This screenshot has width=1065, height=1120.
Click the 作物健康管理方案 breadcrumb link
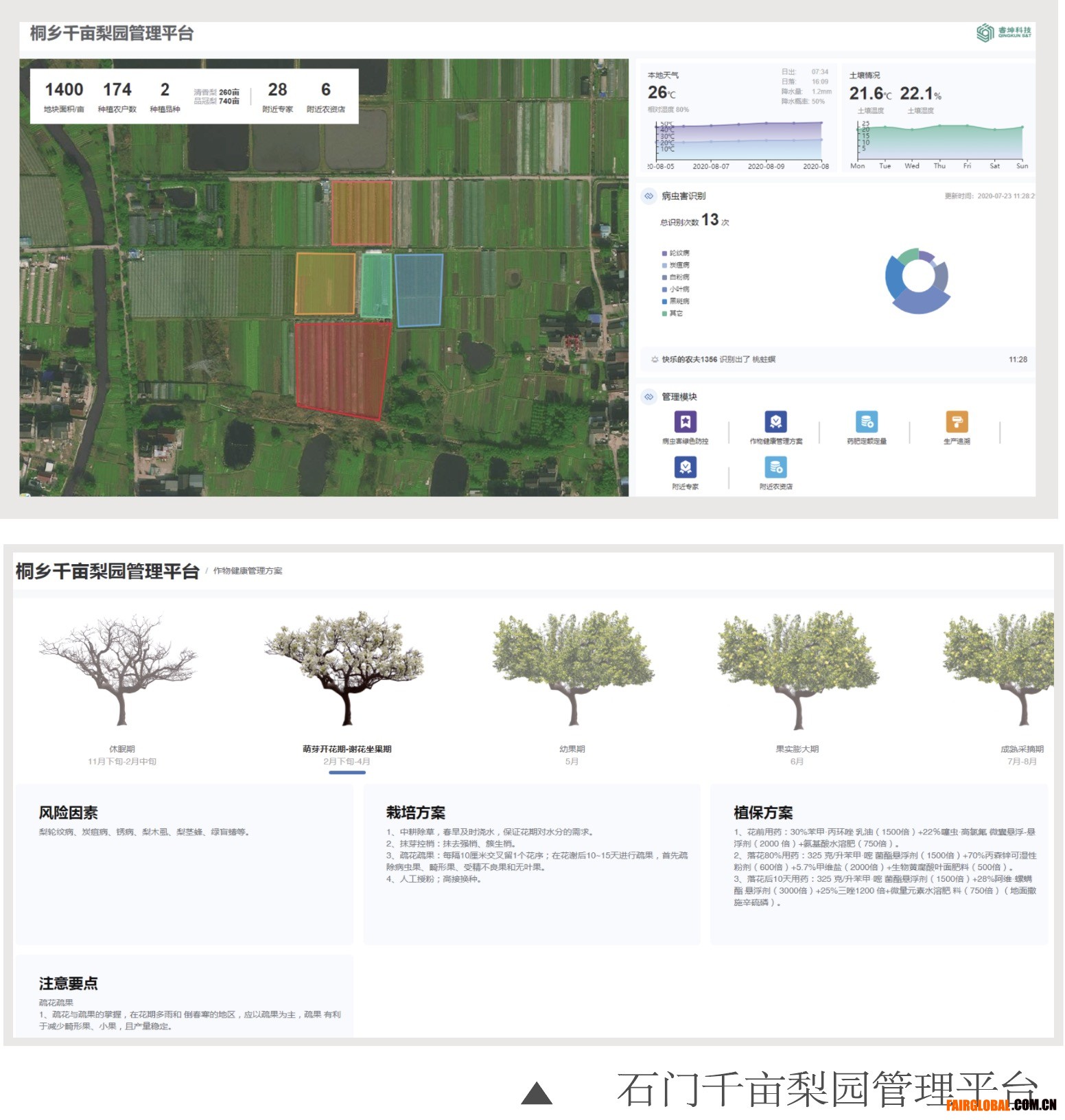[248, 571]
